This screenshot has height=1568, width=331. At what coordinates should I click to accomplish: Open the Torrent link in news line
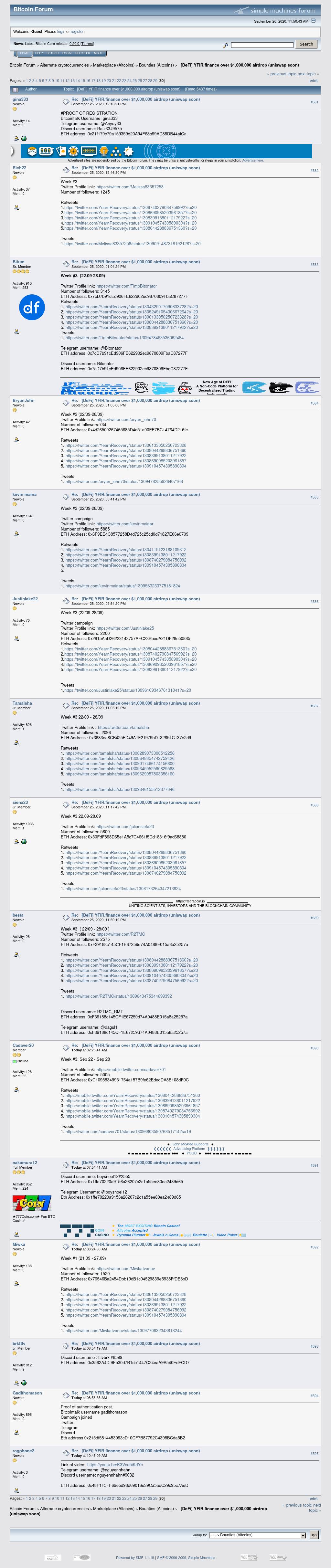pos(87,44)
